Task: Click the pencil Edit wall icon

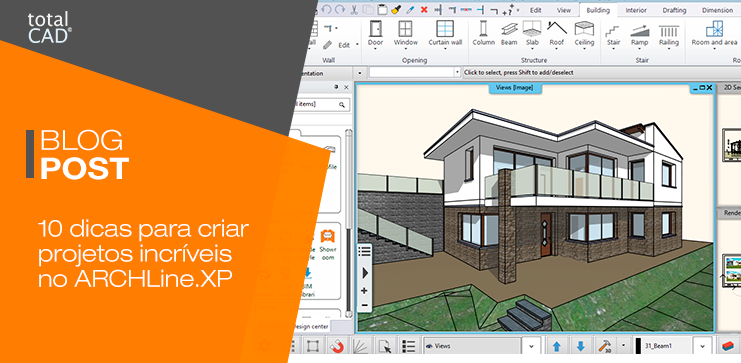Action: coord(327,45)
